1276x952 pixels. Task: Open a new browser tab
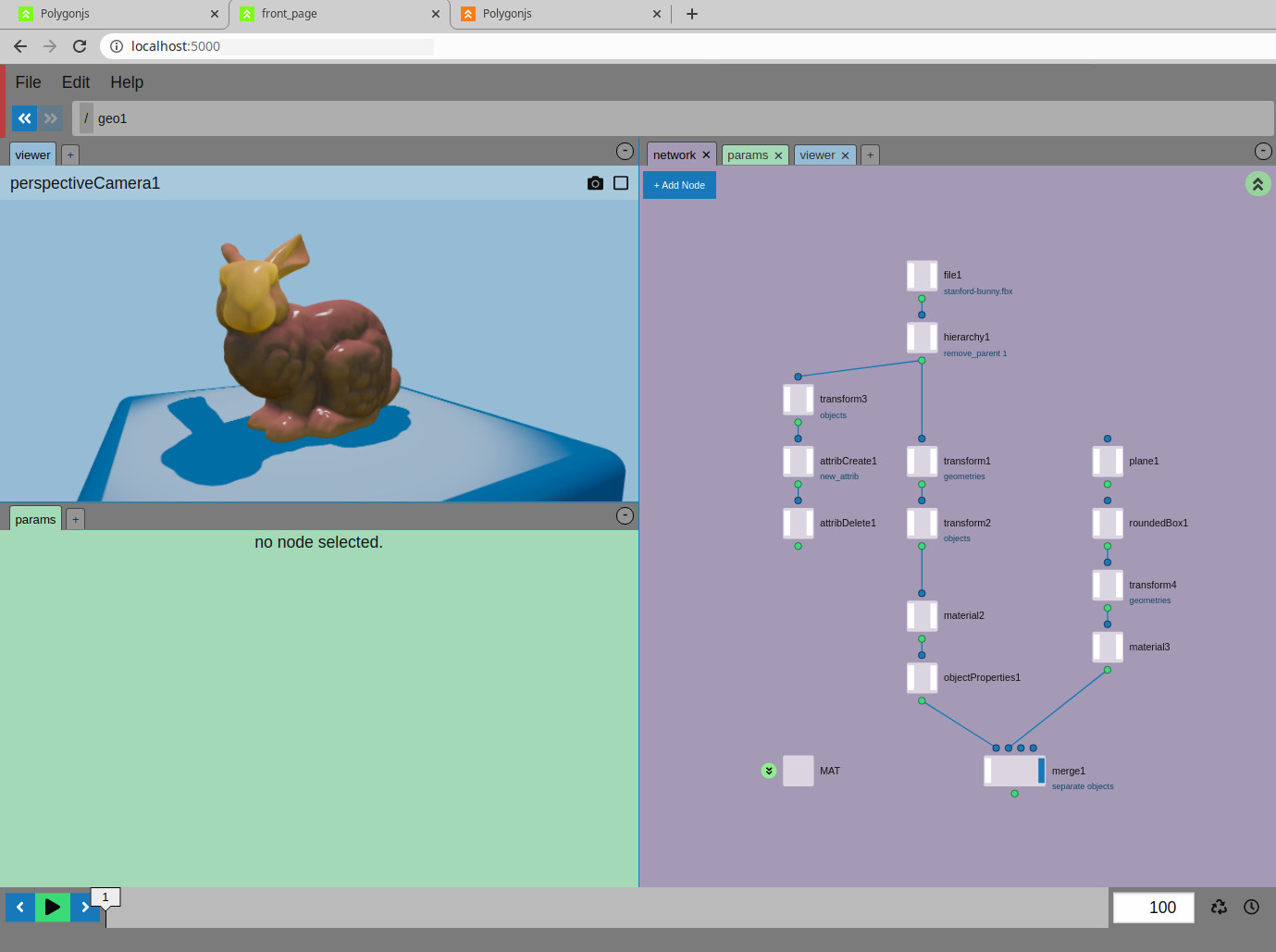point(691,14)
